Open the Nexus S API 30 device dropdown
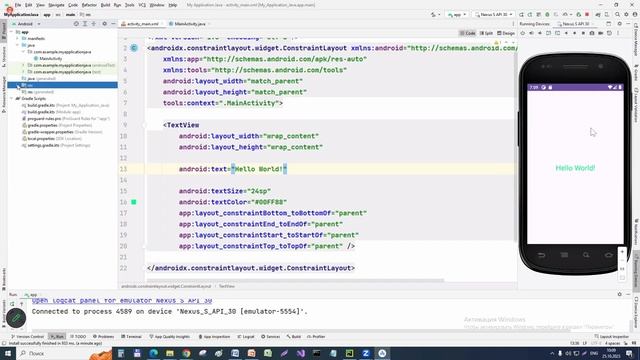The width and height of the screenshot is (640, 360). pos(493,15)
